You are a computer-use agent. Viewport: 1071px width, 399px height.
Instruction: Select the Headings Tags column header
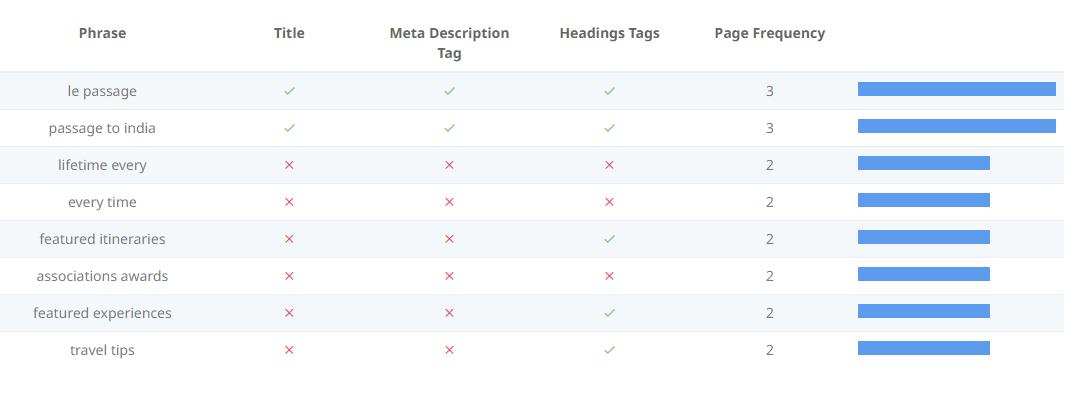pos(609,33)
